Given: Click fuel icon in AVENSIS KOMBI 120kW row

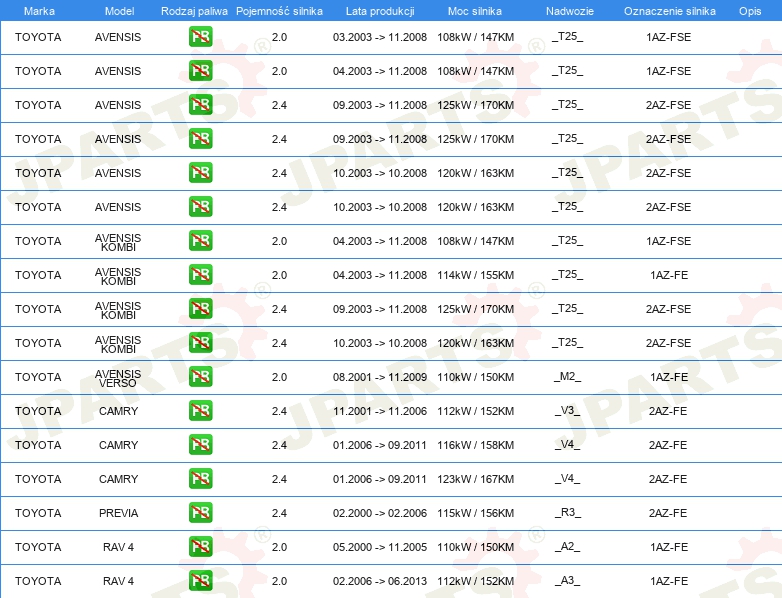Looking at the screenshot, I should pos(200,342).
